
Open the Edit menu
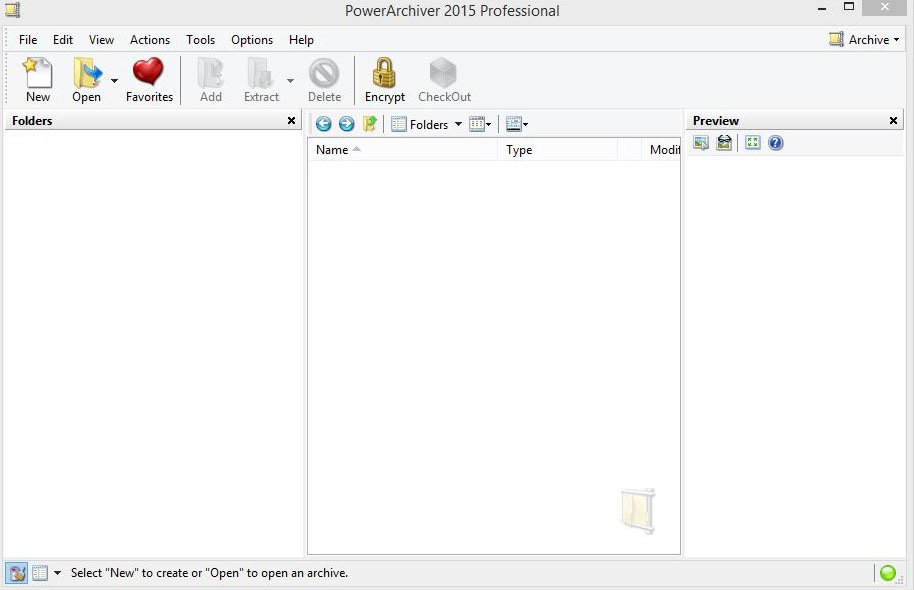(x=63, y=40)
